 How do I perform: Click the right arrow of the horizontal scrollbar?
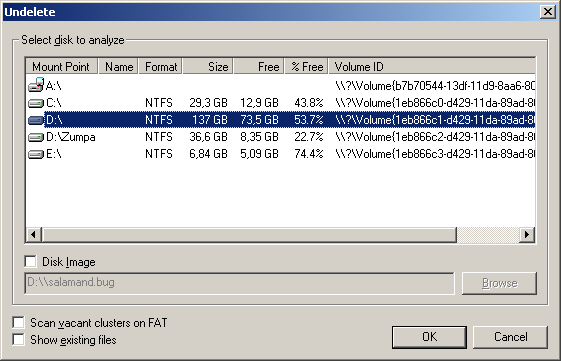527,235
